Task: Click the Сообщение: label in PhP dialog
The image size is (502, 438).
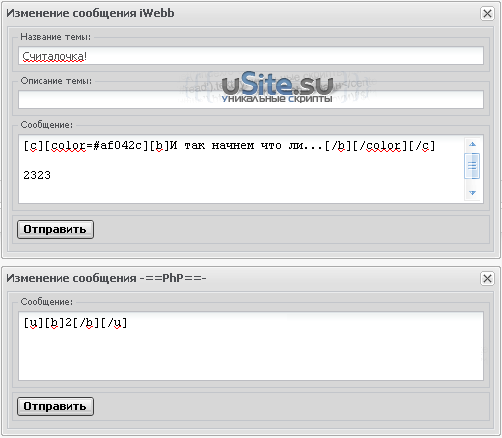Action: pos(47,302)
